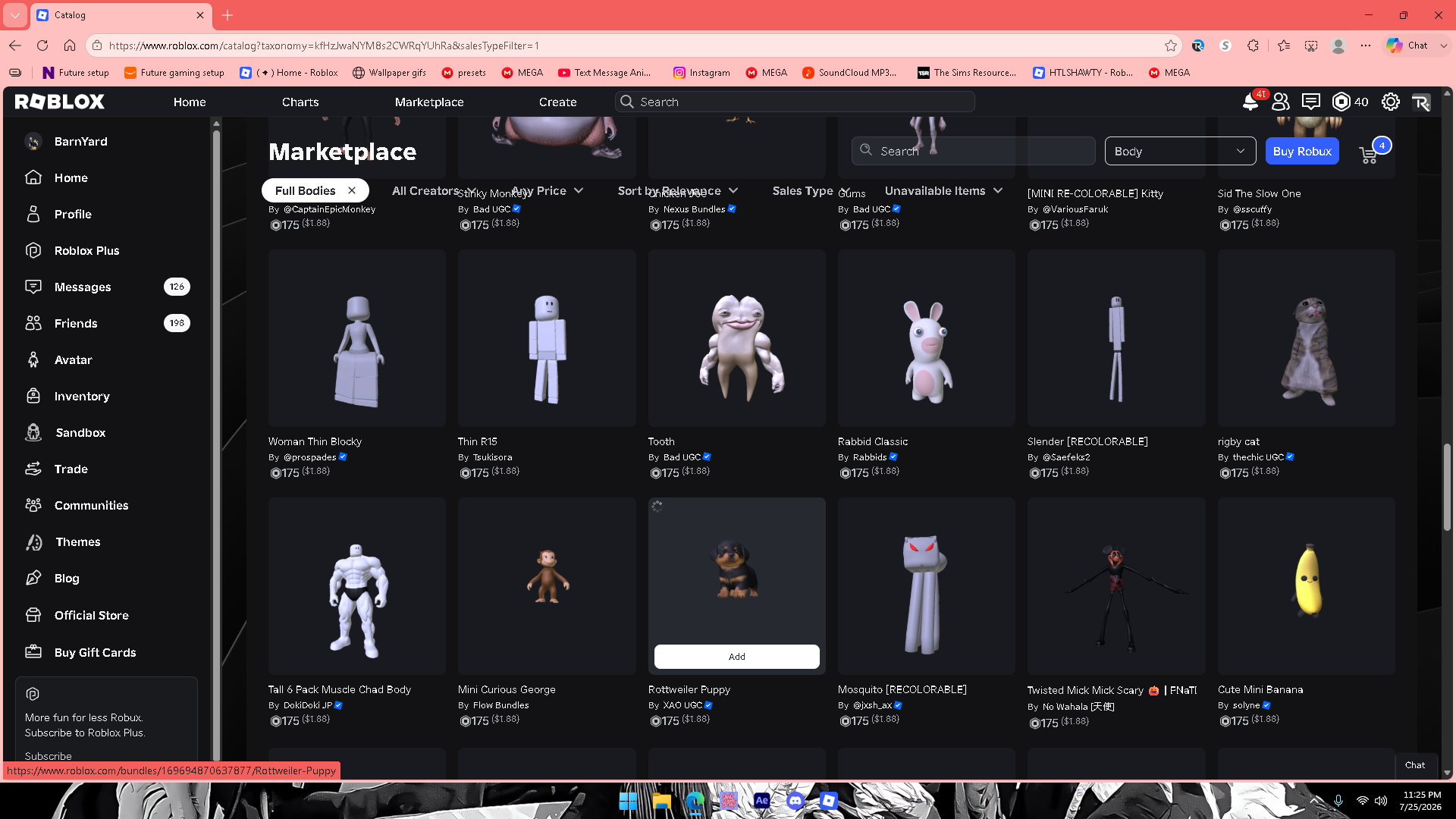Expand the Sales Type filter
The image size is (1456, 819).
pyautogui.click(x=811, y=190)
